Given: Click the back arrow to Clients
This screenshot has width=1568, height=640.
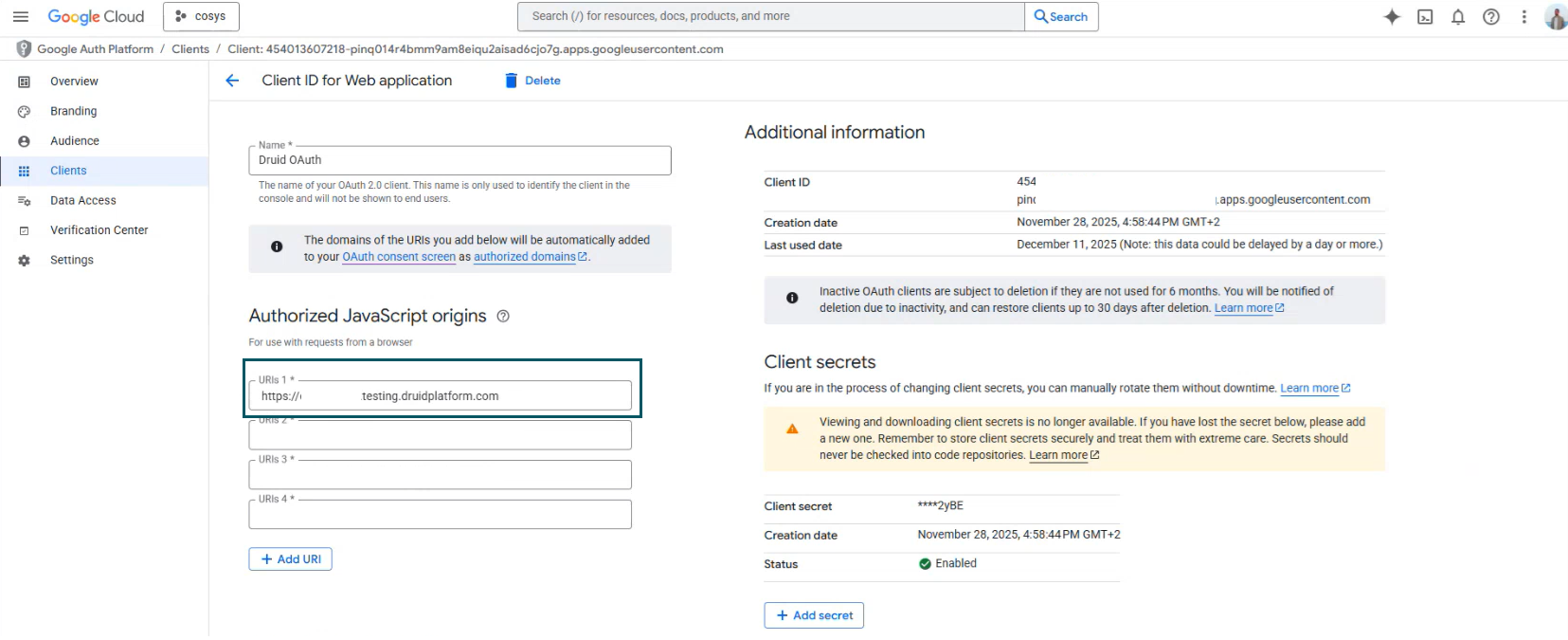Looking at the screenshot, I should pos(232,81).
